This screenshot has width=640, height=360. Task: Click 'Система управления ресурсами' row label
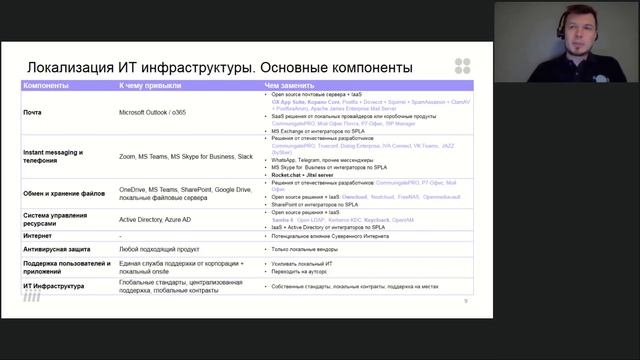(x=55, y=219)
